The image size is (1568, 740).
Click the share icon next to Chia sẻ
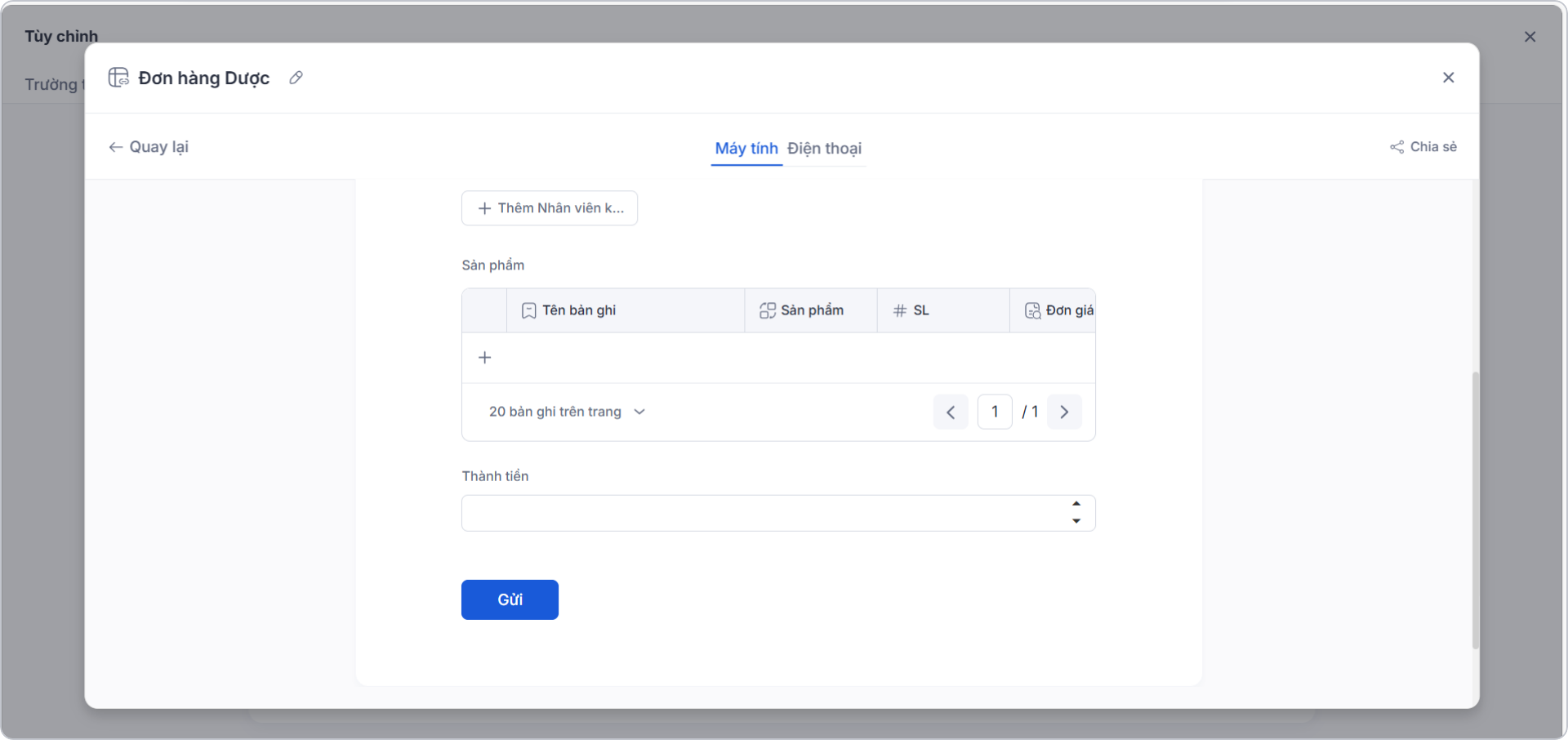pos(1397,147)
